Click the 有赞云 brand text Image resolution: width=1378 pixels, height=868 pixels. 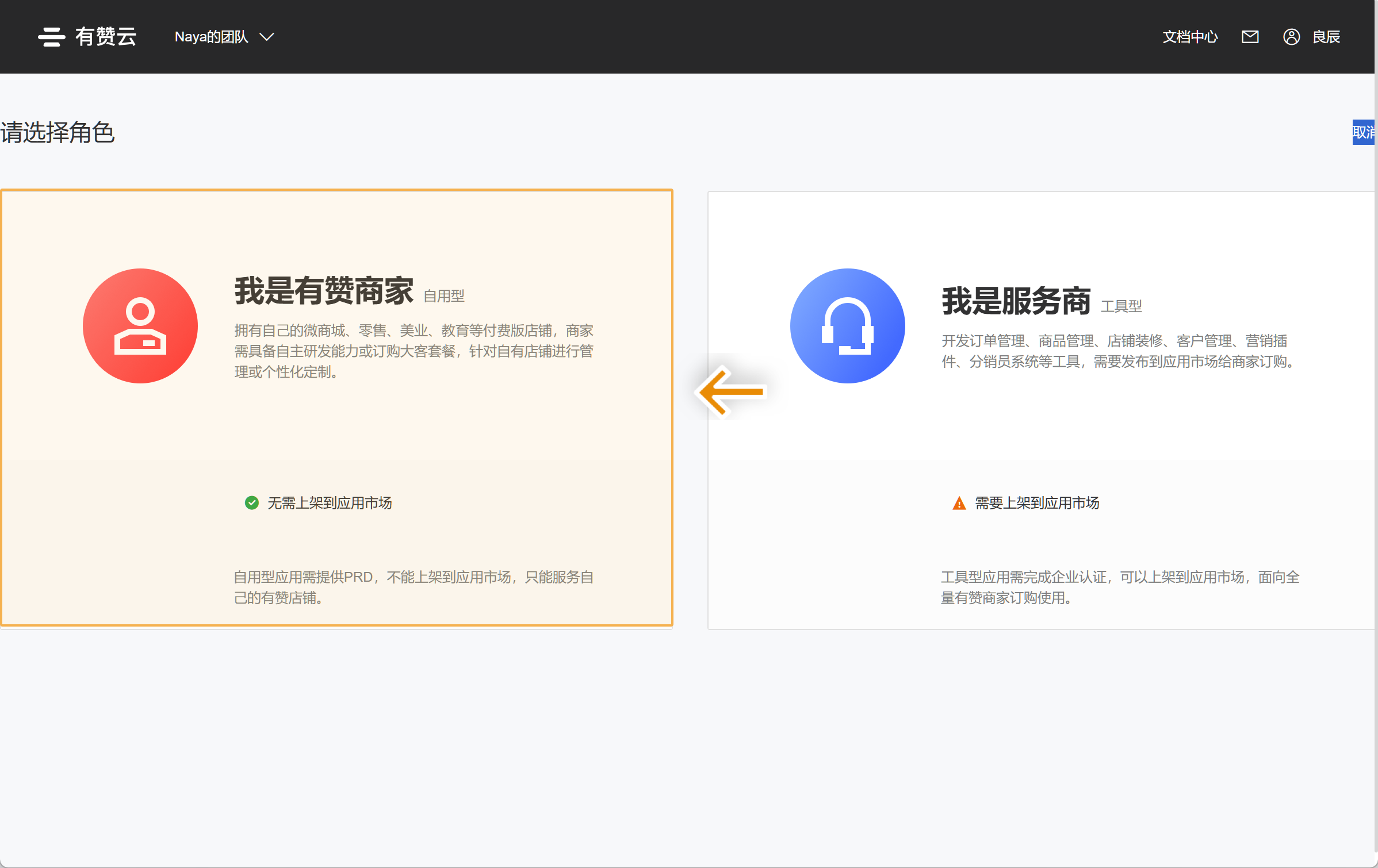[106, 37]
